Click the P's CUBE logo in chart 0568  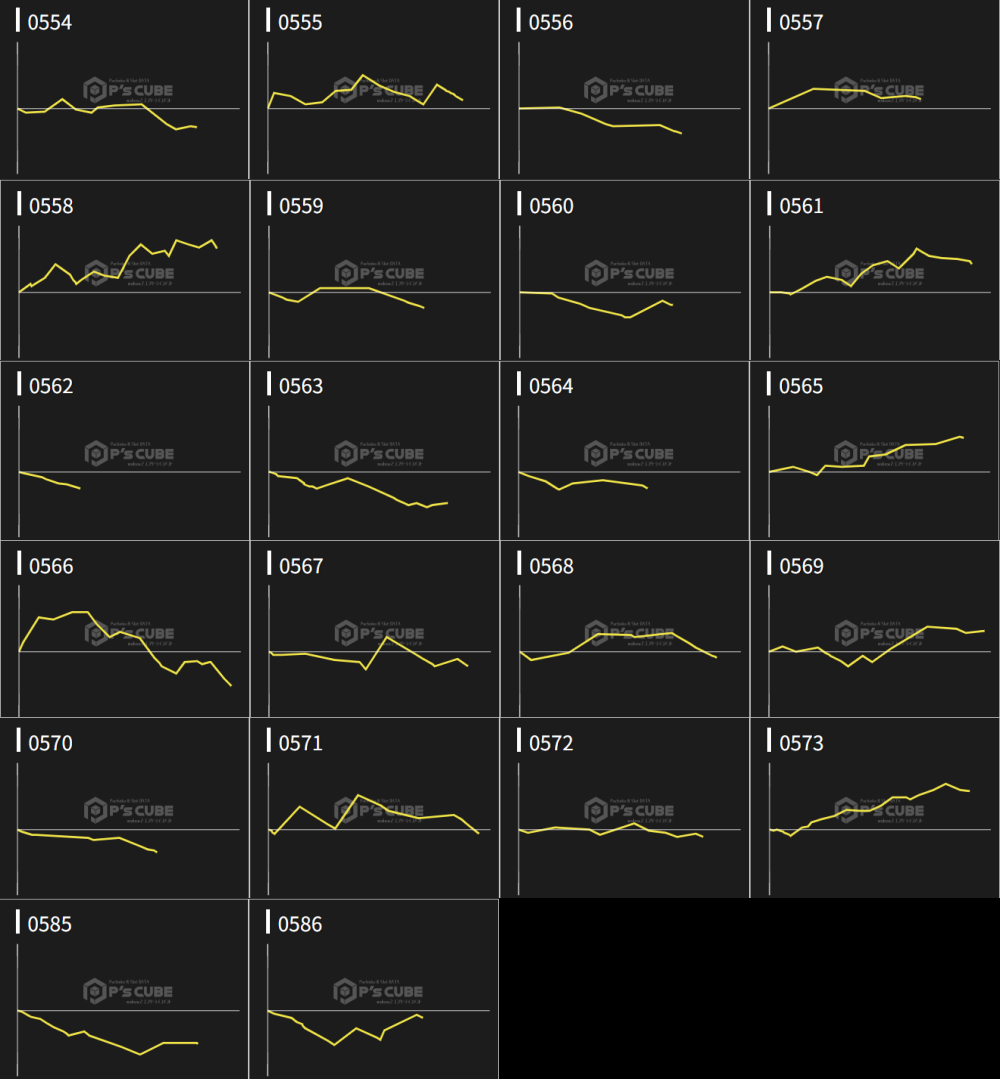[629, 634]
